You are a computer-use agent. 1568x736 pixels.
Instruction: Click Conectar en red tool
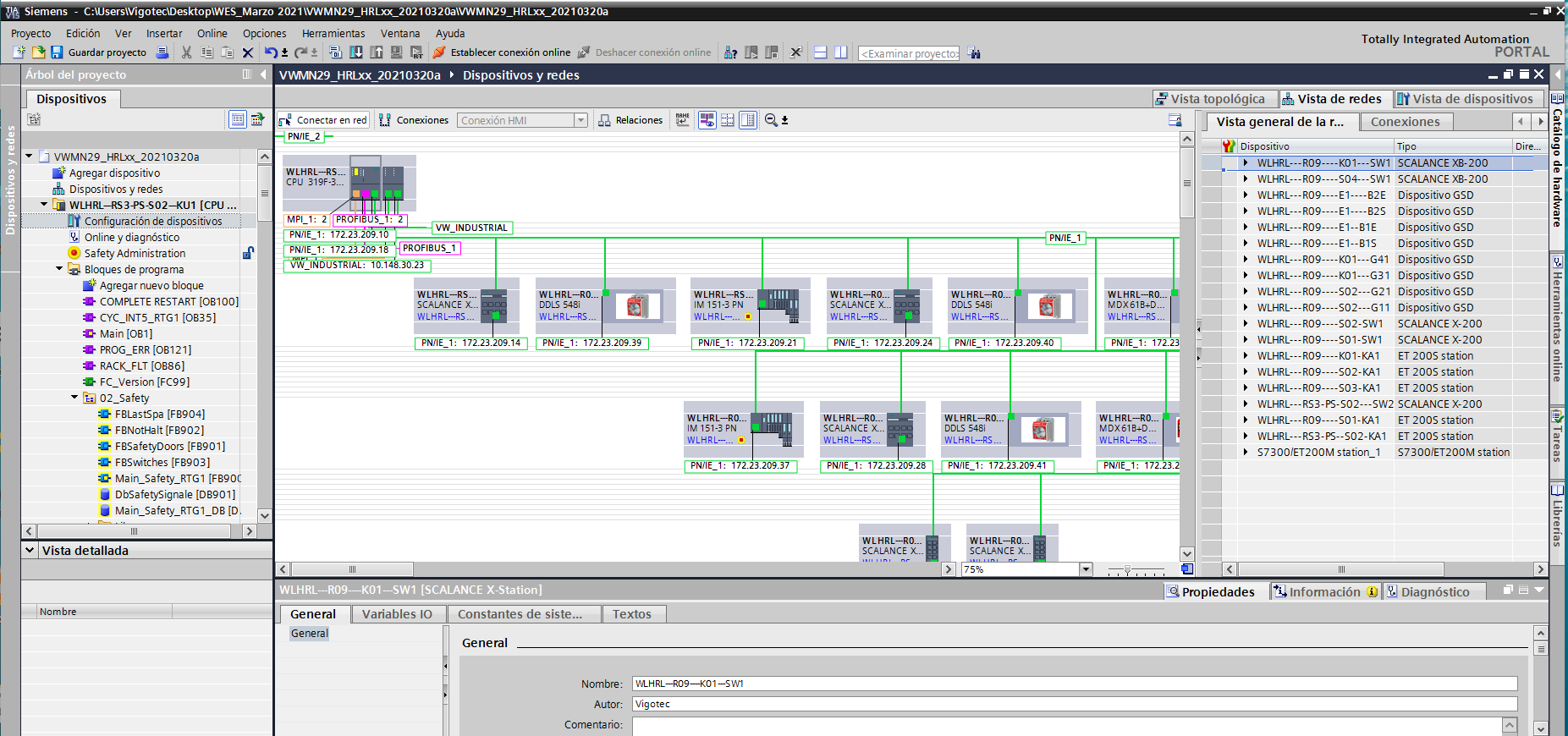(x=323, y=120)
